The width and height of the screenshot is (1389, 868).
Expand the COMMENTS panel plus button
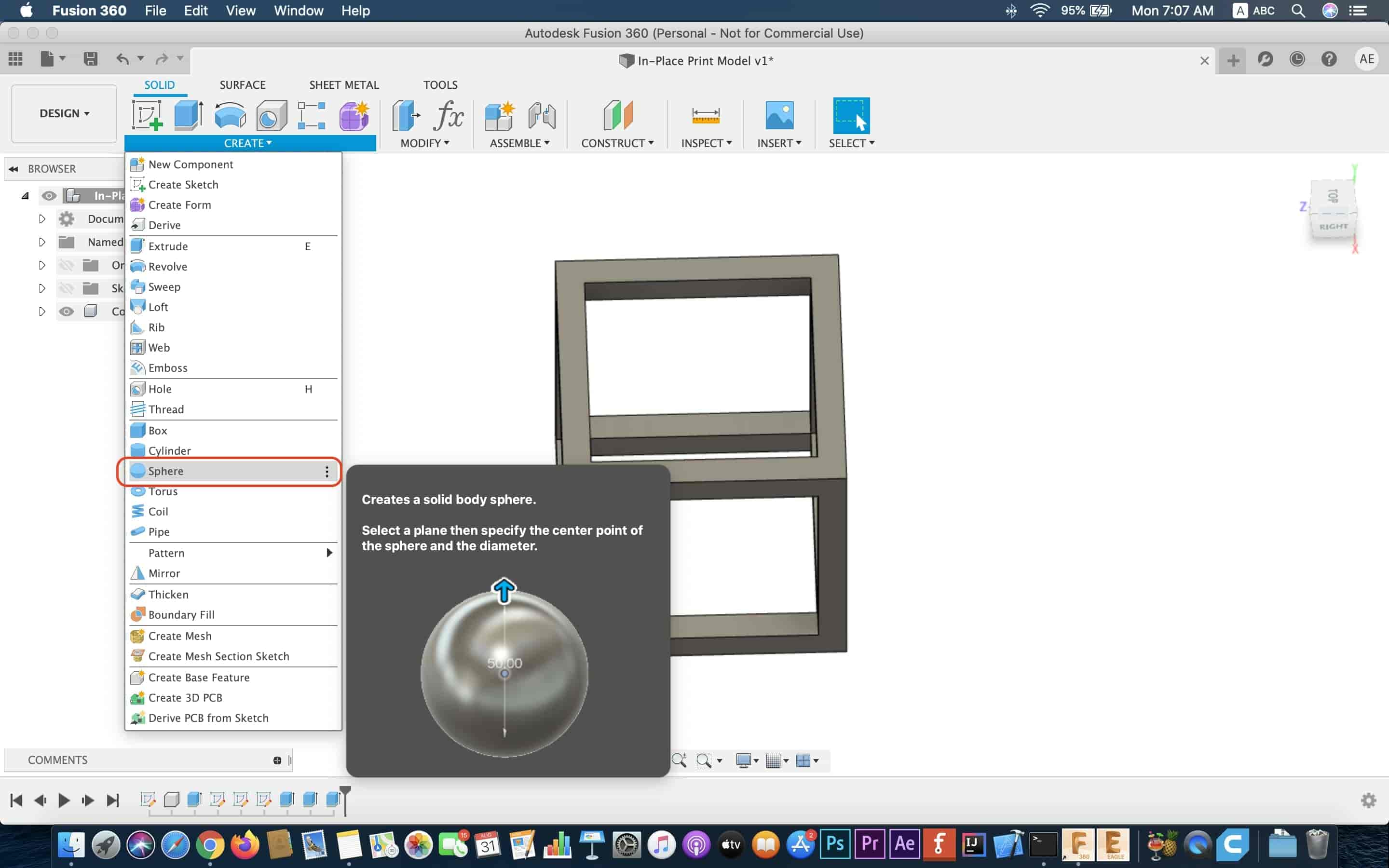277,760
